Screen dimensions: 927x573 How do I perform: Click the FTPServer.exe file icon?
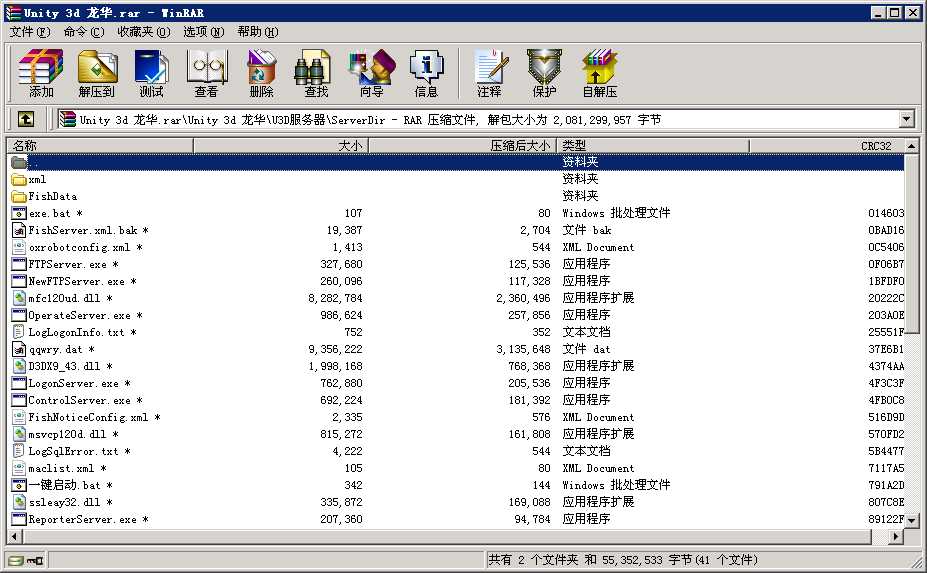pyautogui.click(x=19, y=264)
